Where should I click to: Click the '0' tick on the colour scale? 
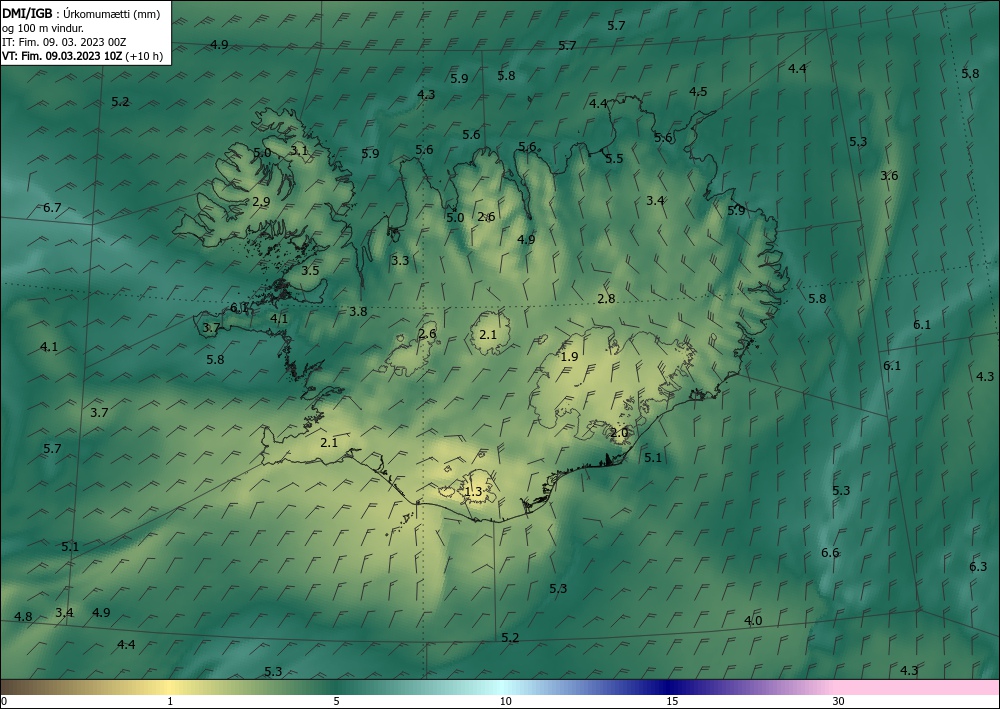pos(4,702)
